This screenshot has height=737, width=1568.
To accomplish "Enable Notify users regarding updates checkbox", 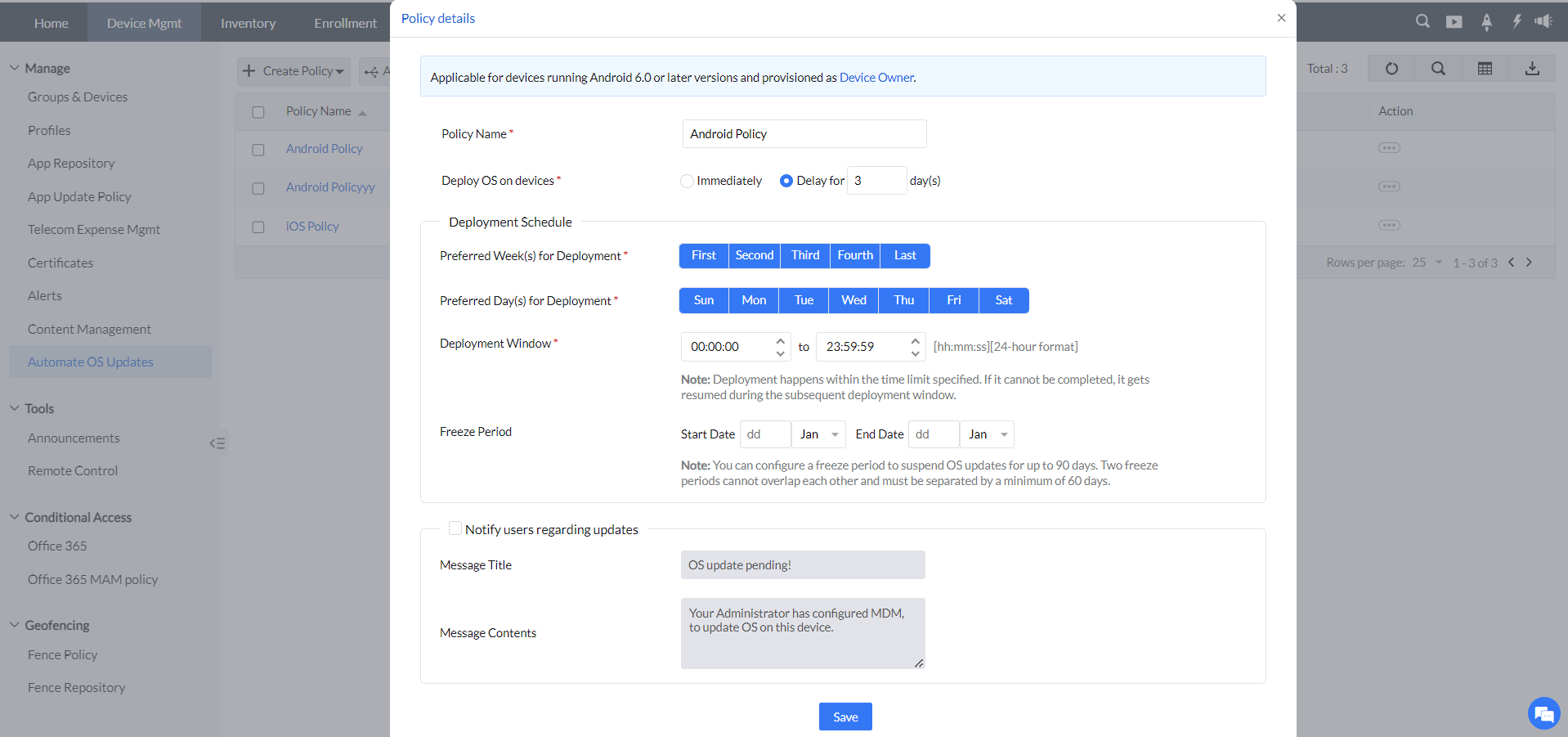I will coord(455,528).
